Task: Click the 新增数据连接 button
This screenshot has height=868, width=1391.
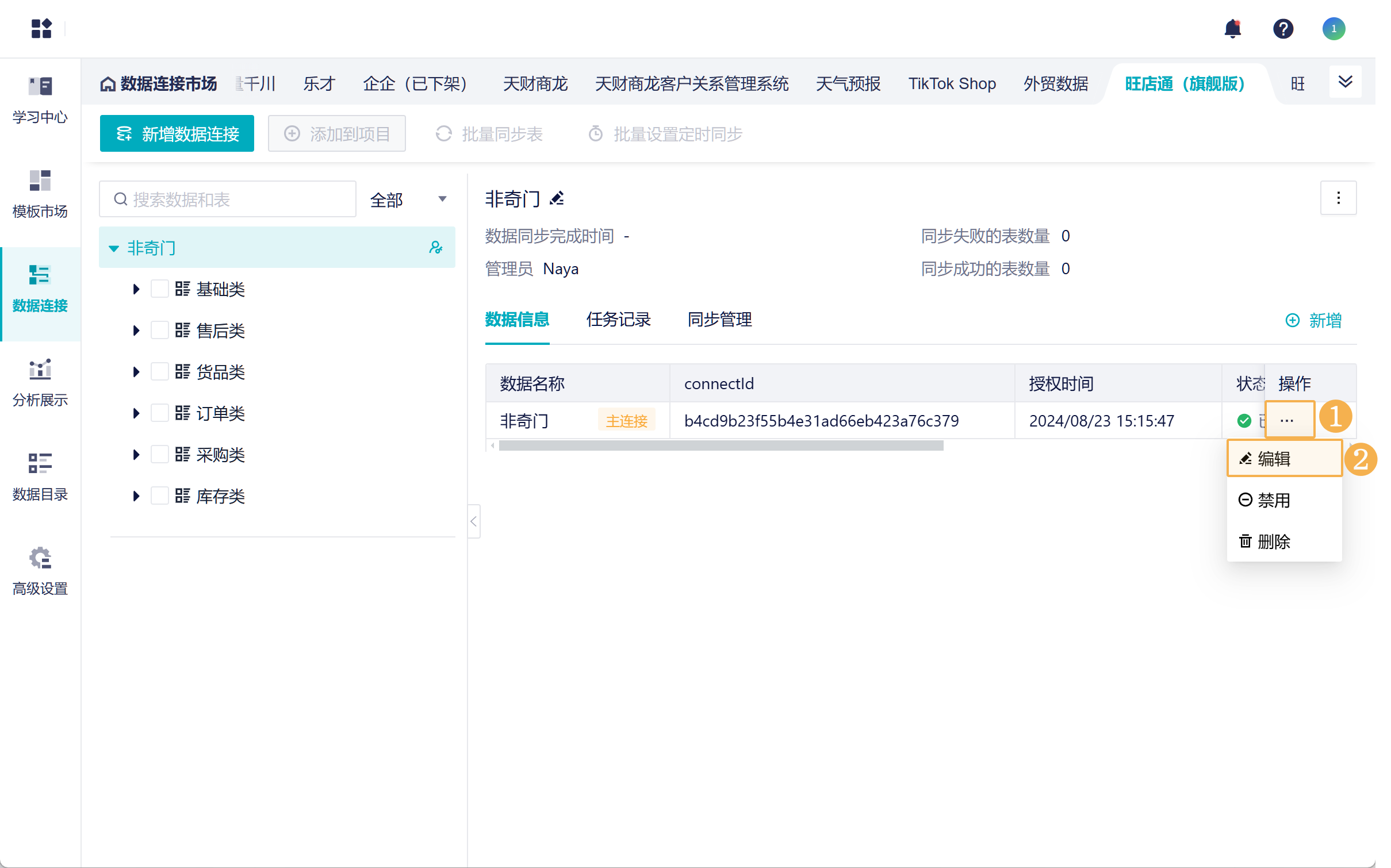Action: point(177,134)
